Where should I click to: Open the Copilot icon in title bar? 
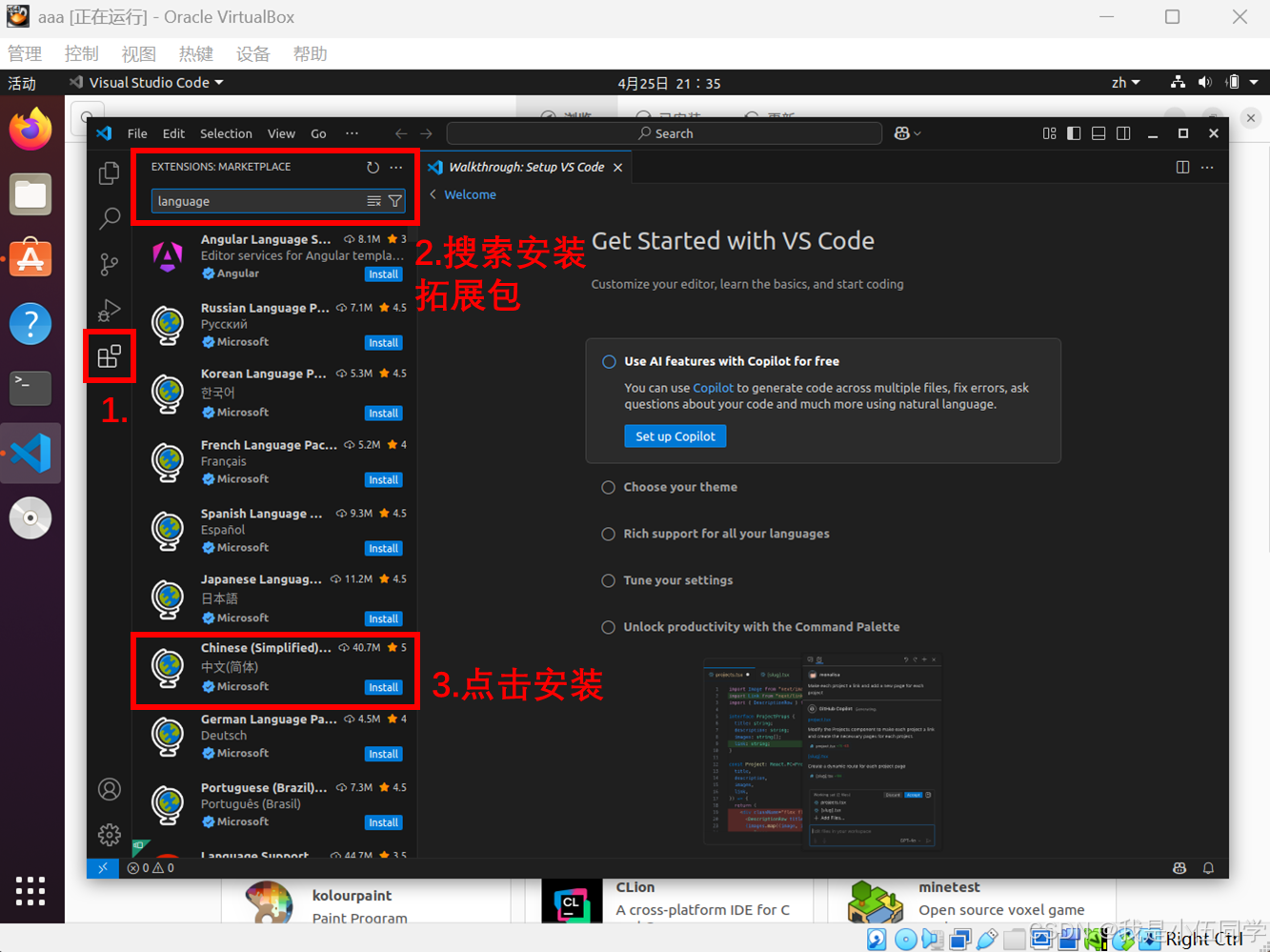tap(907, 133)
